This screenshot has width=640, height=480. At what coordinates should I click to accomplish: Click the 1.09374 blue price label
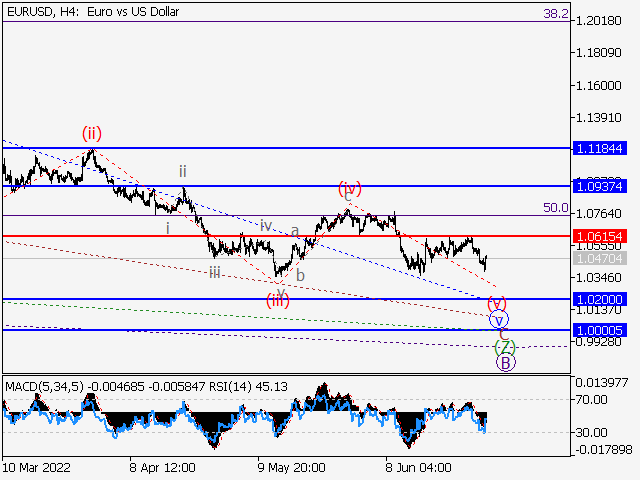click(600, 187)
